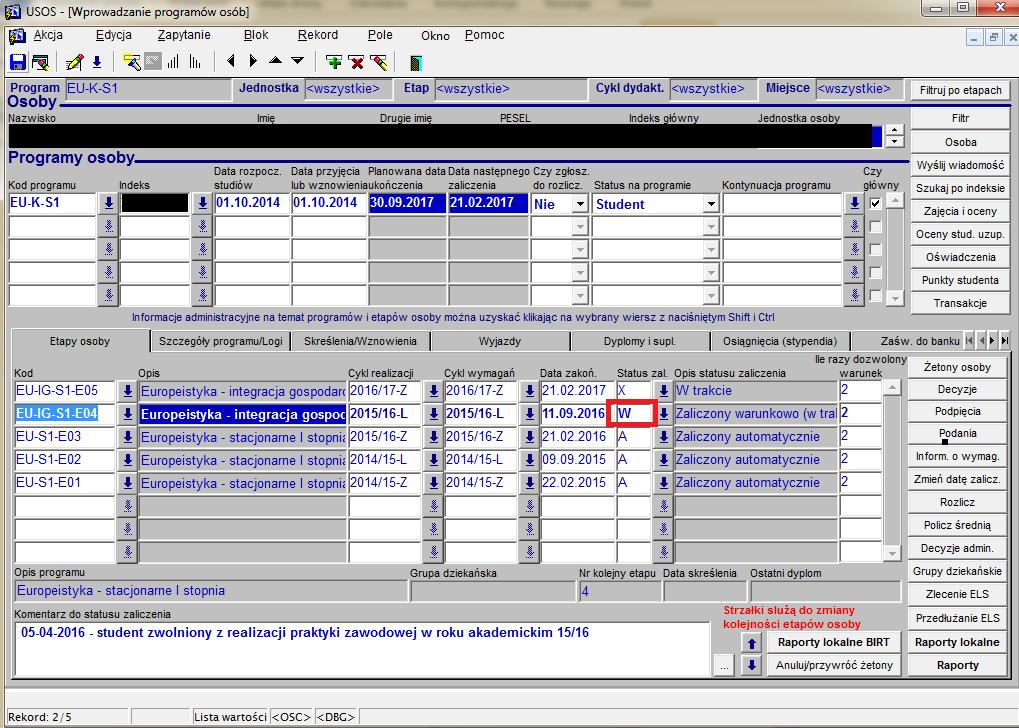Click the red X delete record icon

[356, 62]
